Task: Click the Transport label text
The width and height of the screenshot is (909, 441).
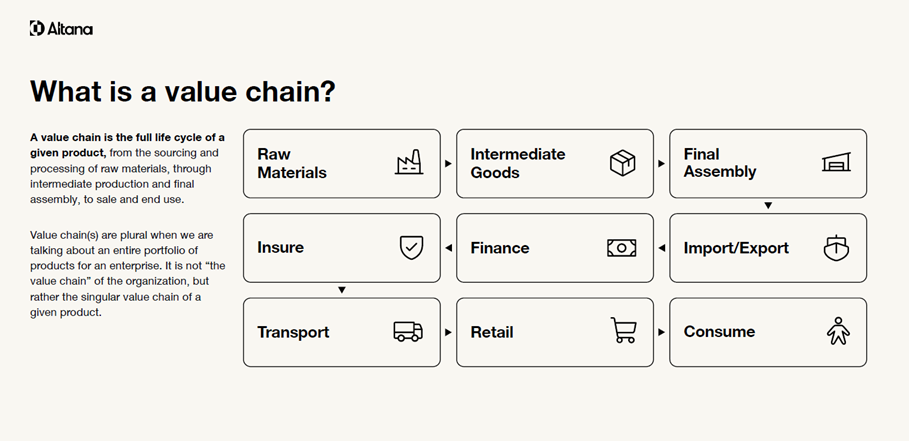Action: coord(293,332)
